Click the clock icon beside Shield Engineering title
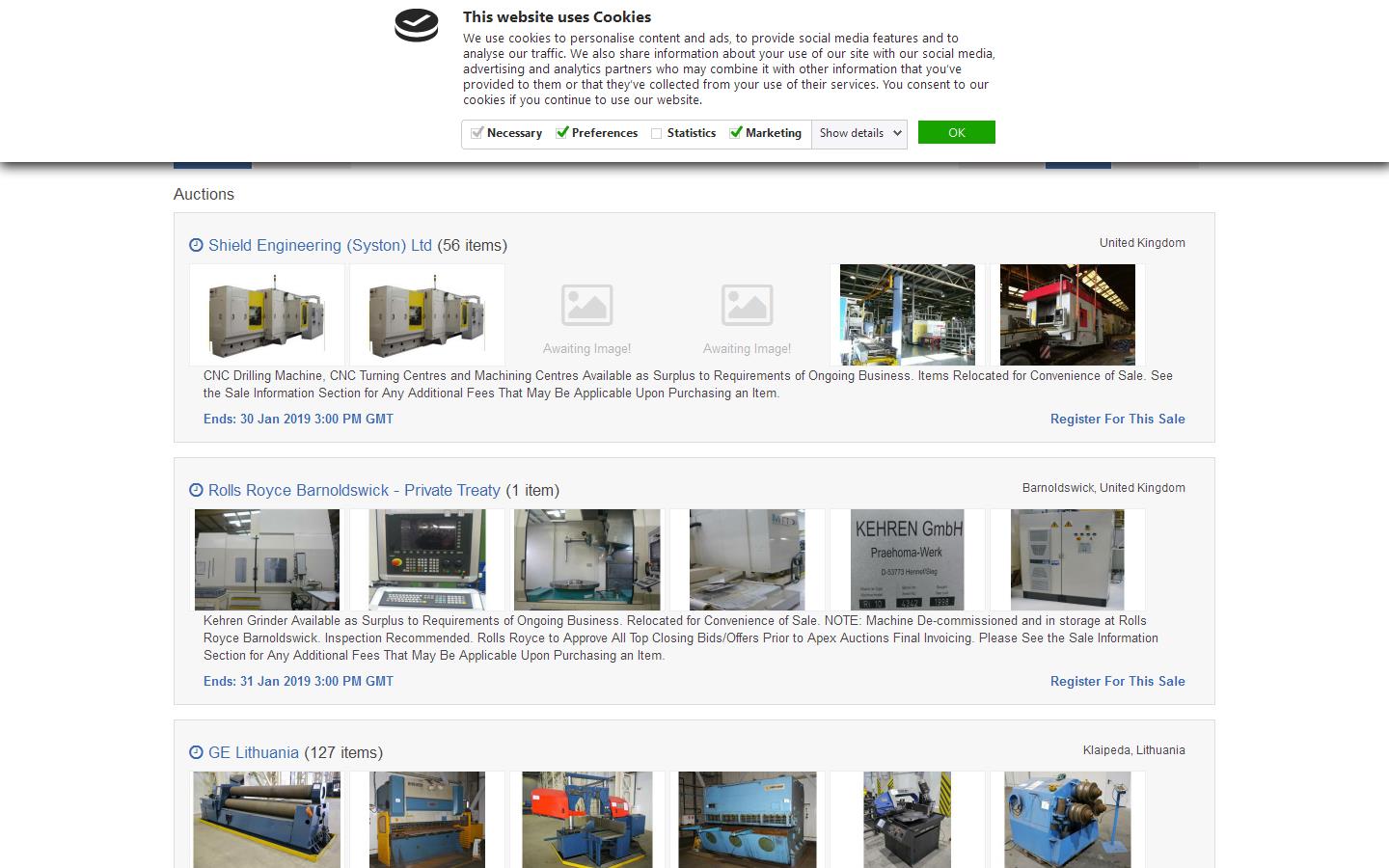The height and width of the screenshot is (868, 1389). tap(196, 246)
